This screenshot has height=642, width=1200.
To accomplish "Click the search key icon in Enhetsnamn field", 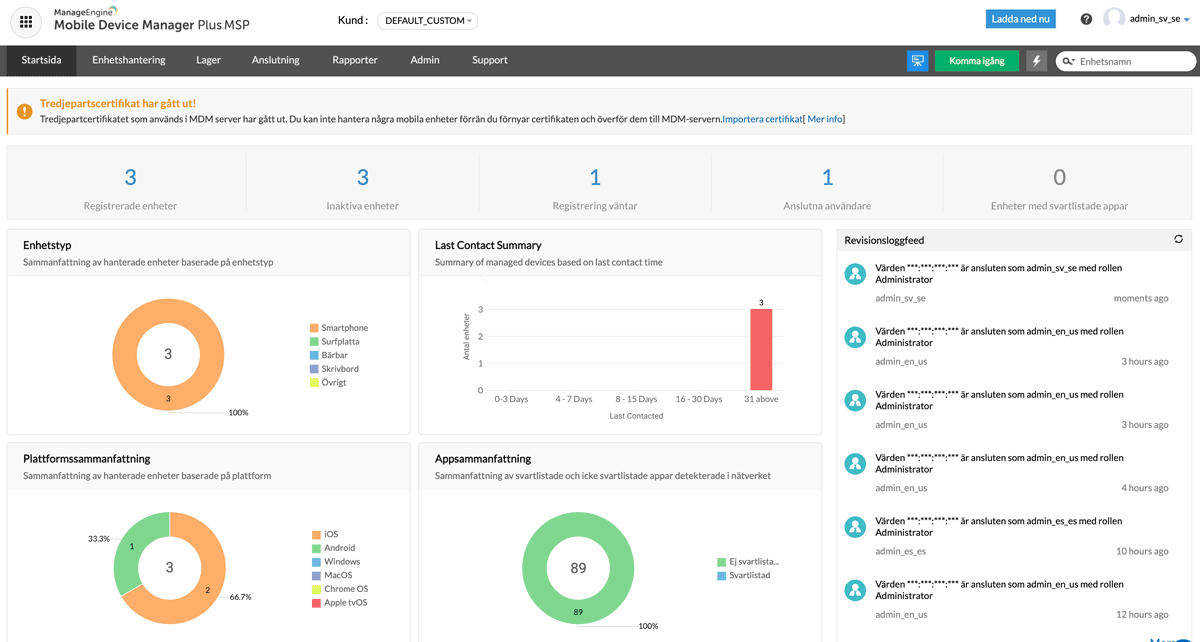I will click(x=1069, y=61).
